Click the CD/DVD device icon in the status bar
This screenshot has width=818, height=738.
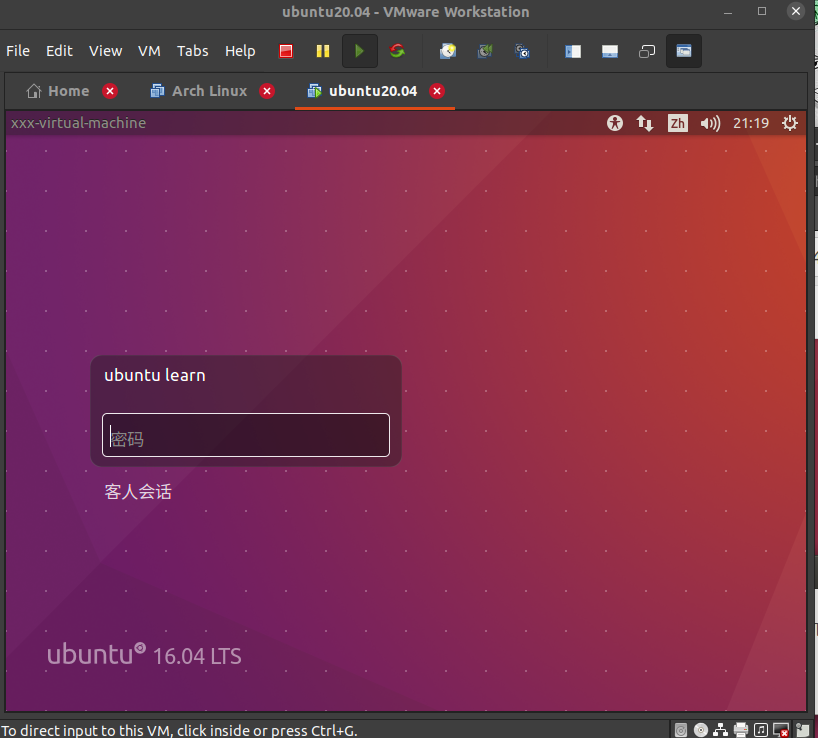coord(701,729)
